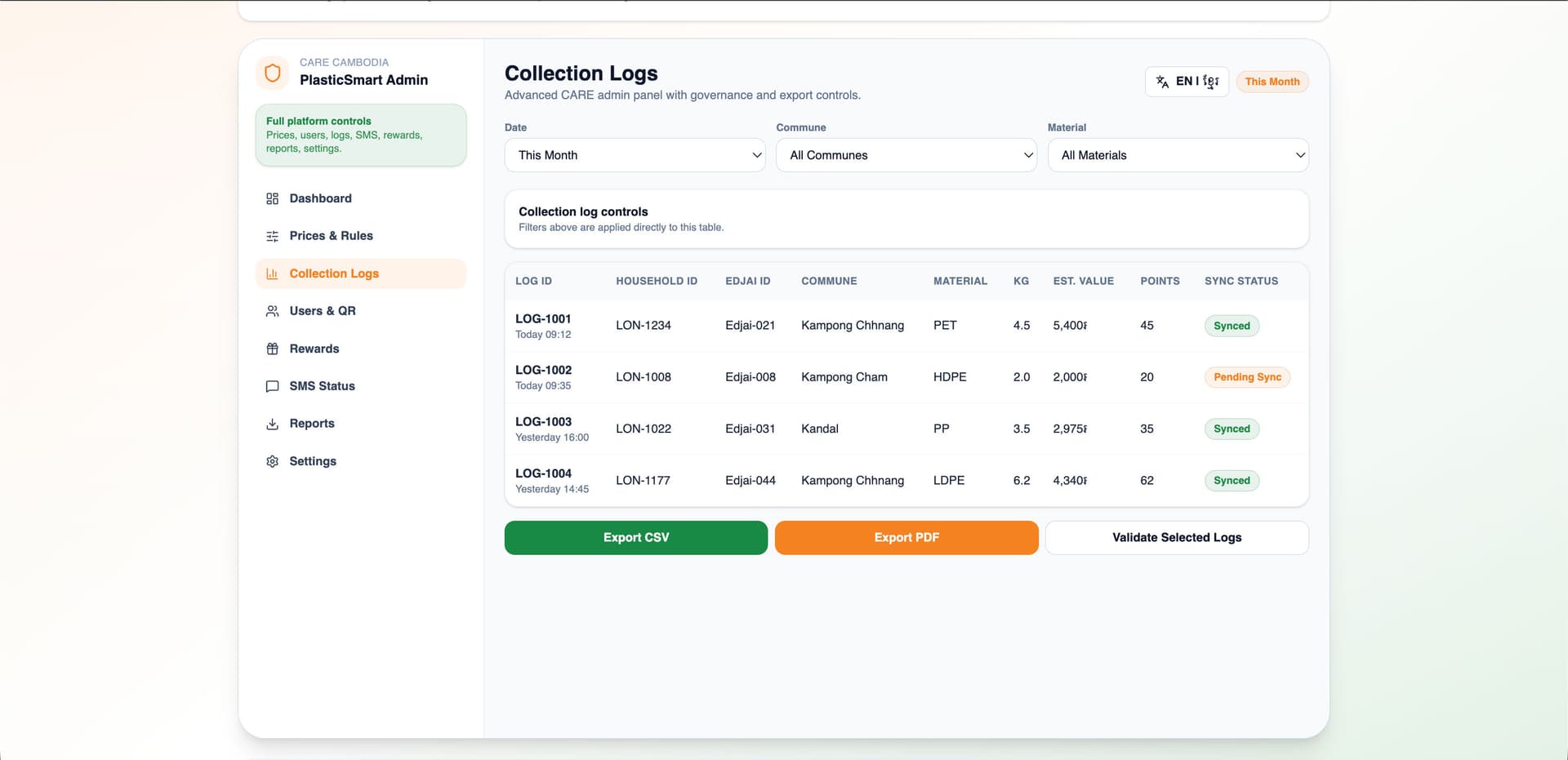Click the estimated value for LOG-1004

click(x=1070, y=481)
